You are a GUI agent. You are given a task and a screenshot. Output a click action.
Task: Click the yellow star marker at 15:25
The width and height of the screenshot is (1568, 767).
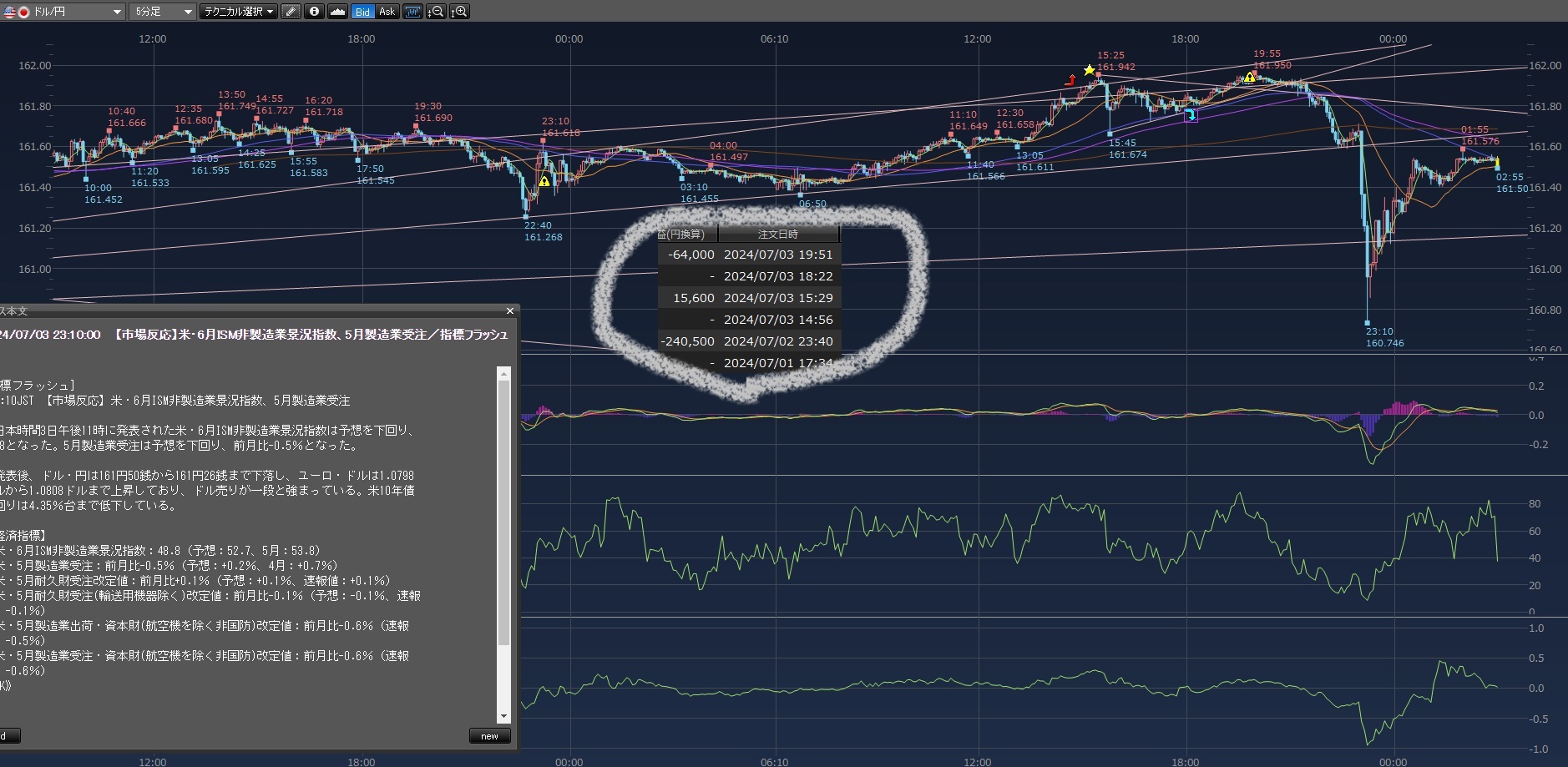tap(1089, 70)
